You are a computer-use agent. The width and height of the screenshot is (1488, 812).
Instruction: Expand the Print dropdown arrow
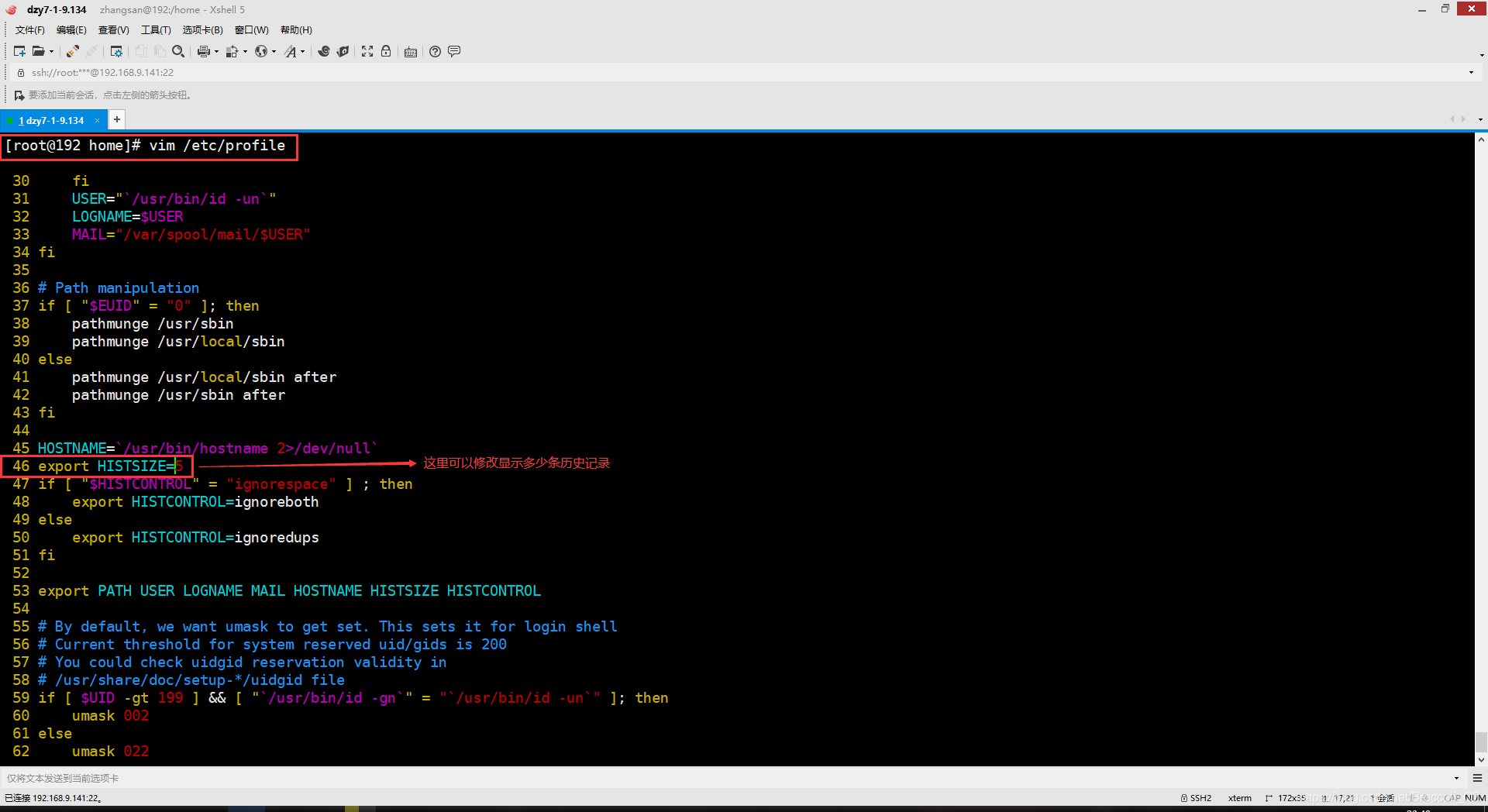point(216,52)
